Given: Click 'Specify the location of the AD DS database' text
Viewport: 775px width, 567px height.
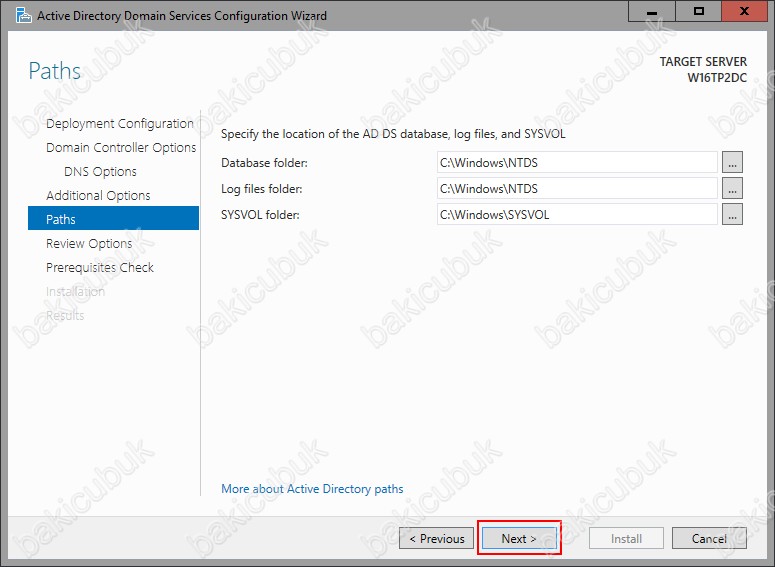Looking at the screenshot, I should 334,134.
